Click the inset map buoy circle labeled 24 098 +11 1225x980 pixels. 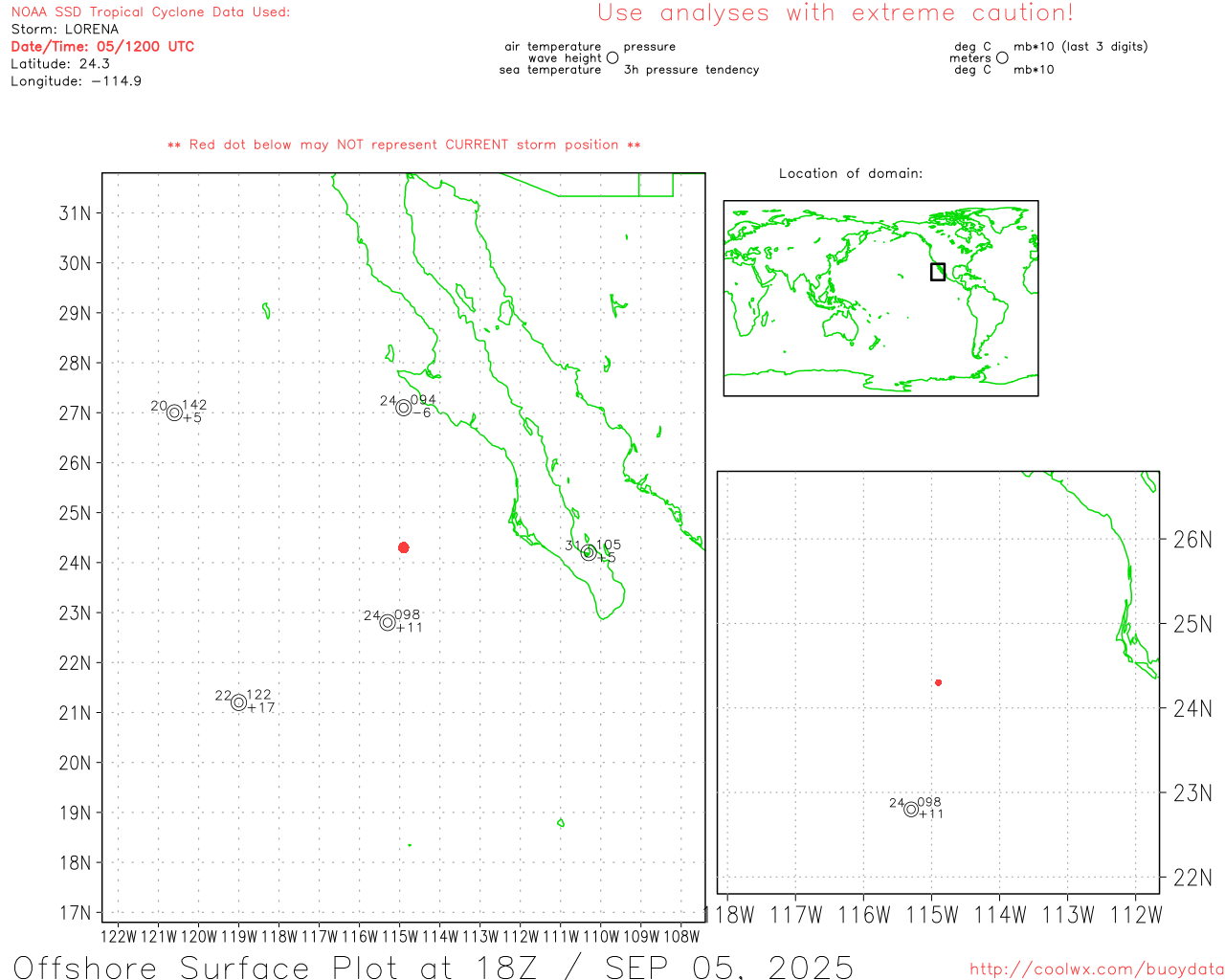click(911, 810)
